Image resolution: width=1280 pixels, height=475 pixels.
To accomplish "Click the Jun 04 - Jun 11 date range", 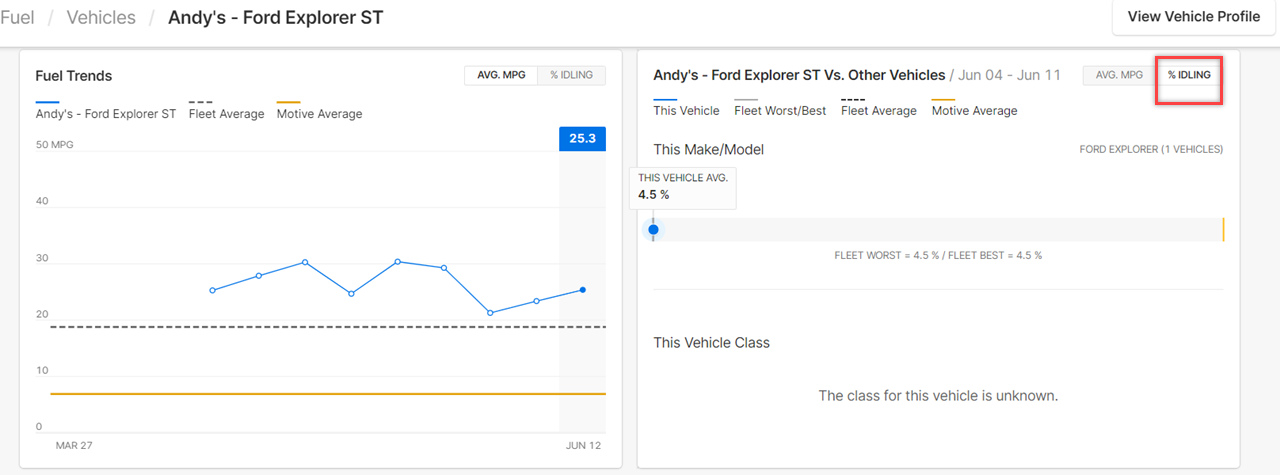I will coord(1011,75).
